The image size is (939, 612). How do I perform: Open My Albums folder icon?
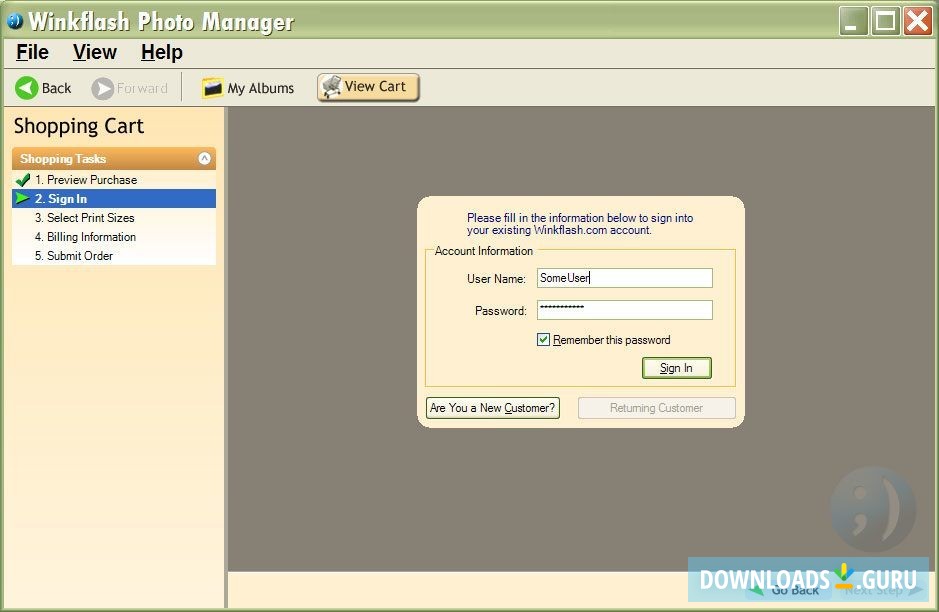pyautogui.click(x=212, y=88)
